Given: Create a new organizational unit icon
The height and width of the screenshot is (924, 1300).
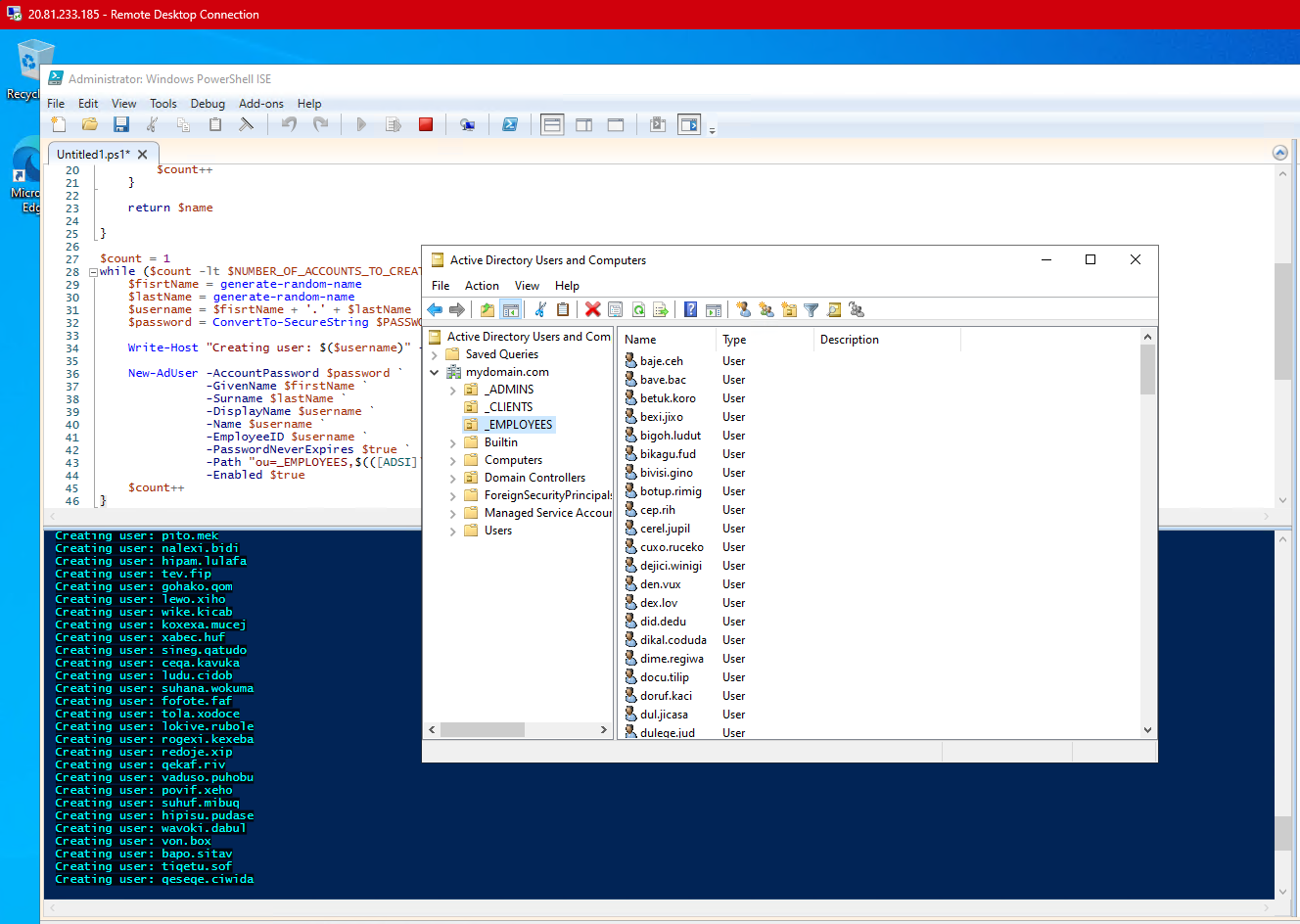Looking at the screenshot, I should coord(789,309).
